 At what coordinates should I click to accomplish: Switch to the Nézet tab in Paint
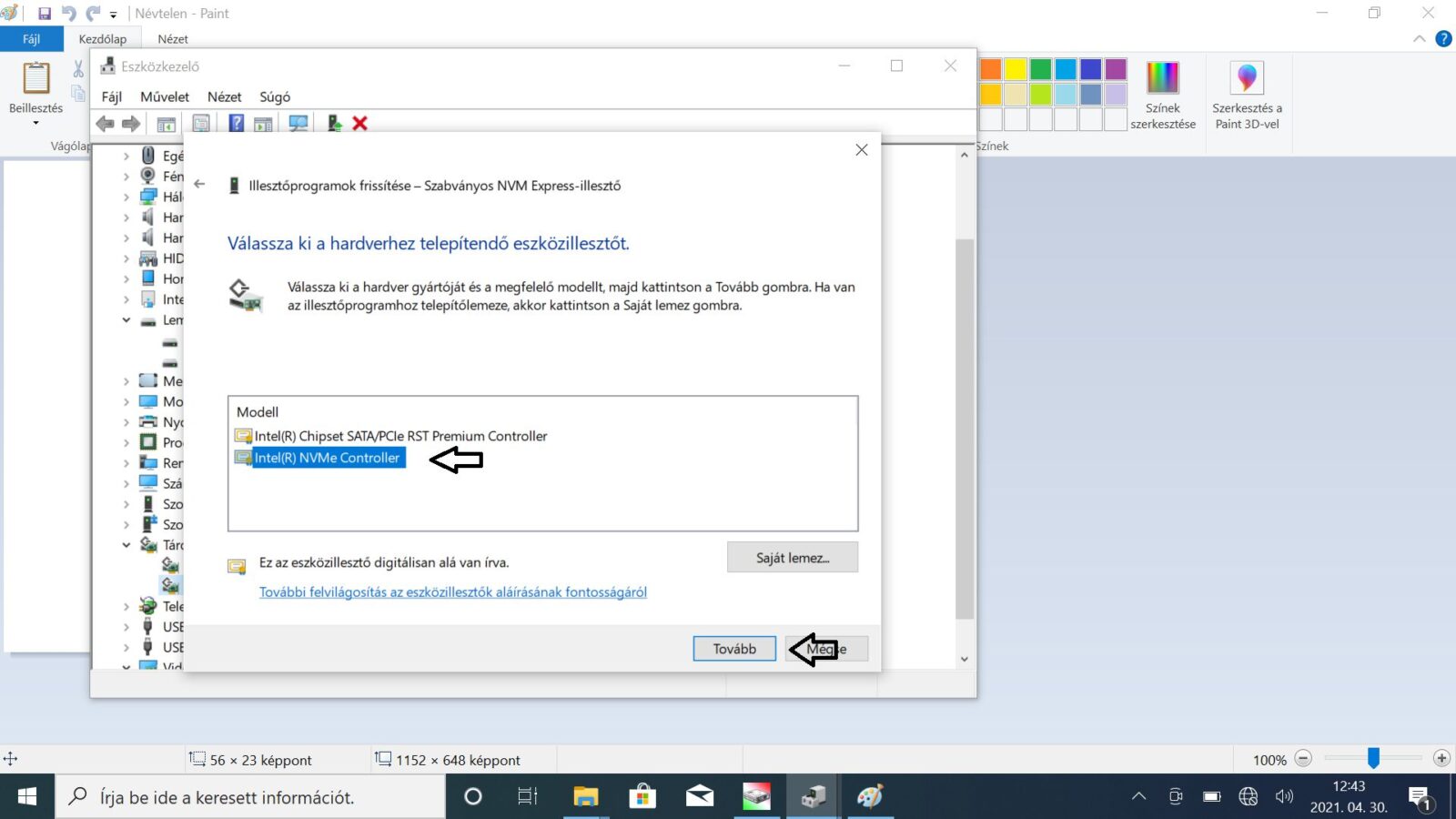pyautogui.click(x=172, y=39)
